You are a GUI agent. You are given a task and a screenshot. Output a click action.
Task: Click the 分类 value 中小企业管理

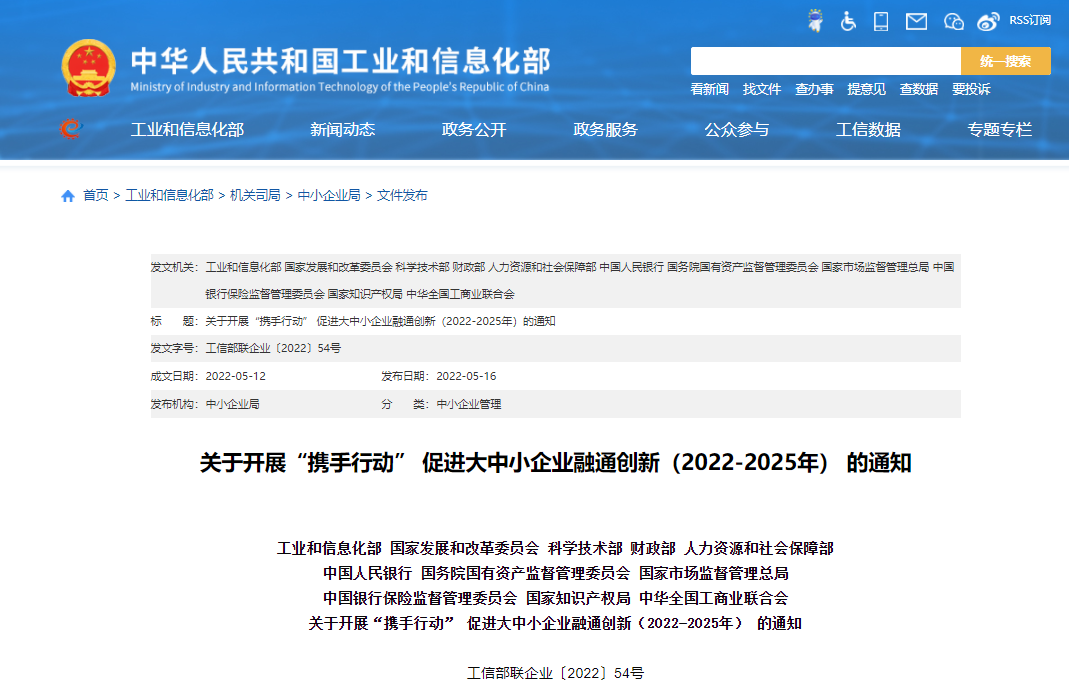[x=469, y=404]
